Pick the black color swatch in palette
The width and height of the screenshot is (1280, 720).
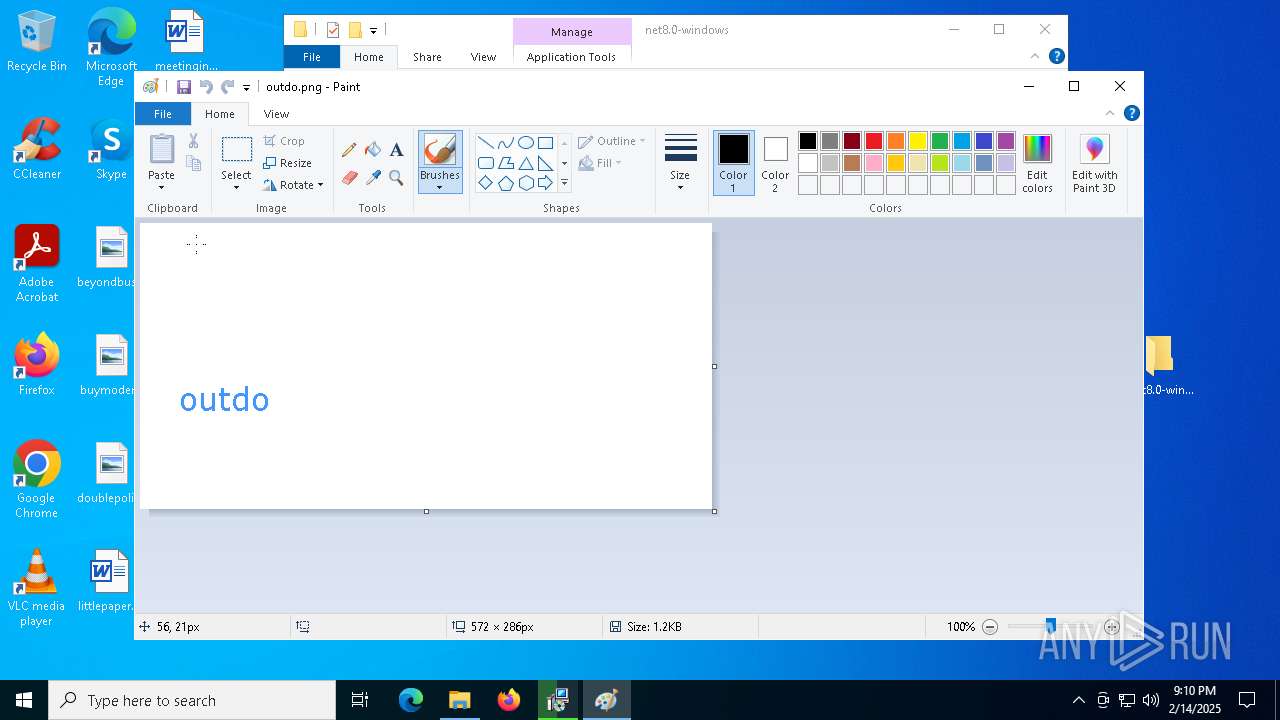808,141
